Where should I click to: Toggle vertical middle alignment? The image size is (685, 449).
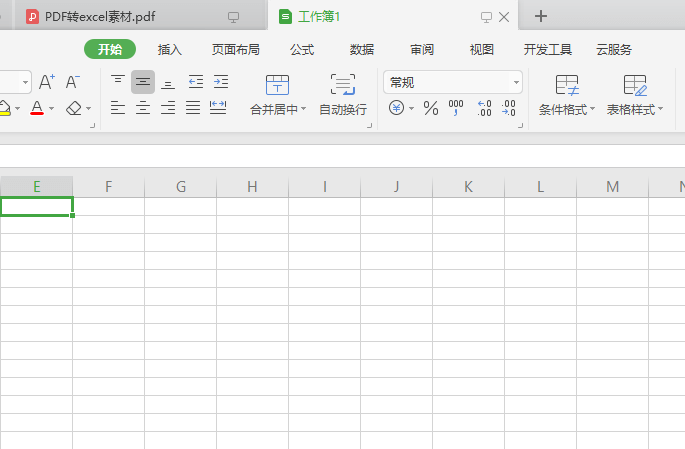click(x=143, y=82)
